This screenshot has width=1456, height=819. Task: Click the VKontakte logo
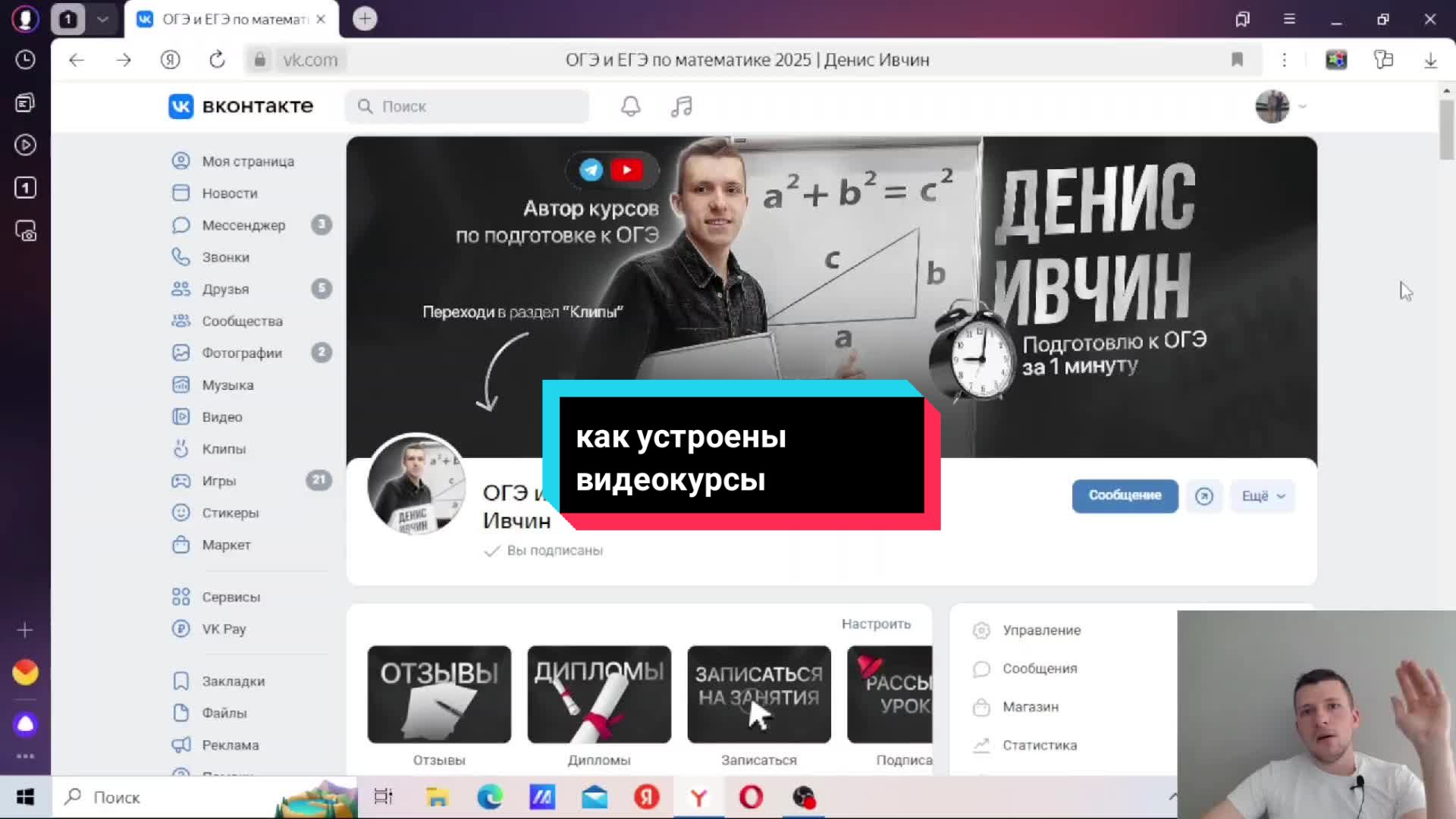[x=240, y=106]
